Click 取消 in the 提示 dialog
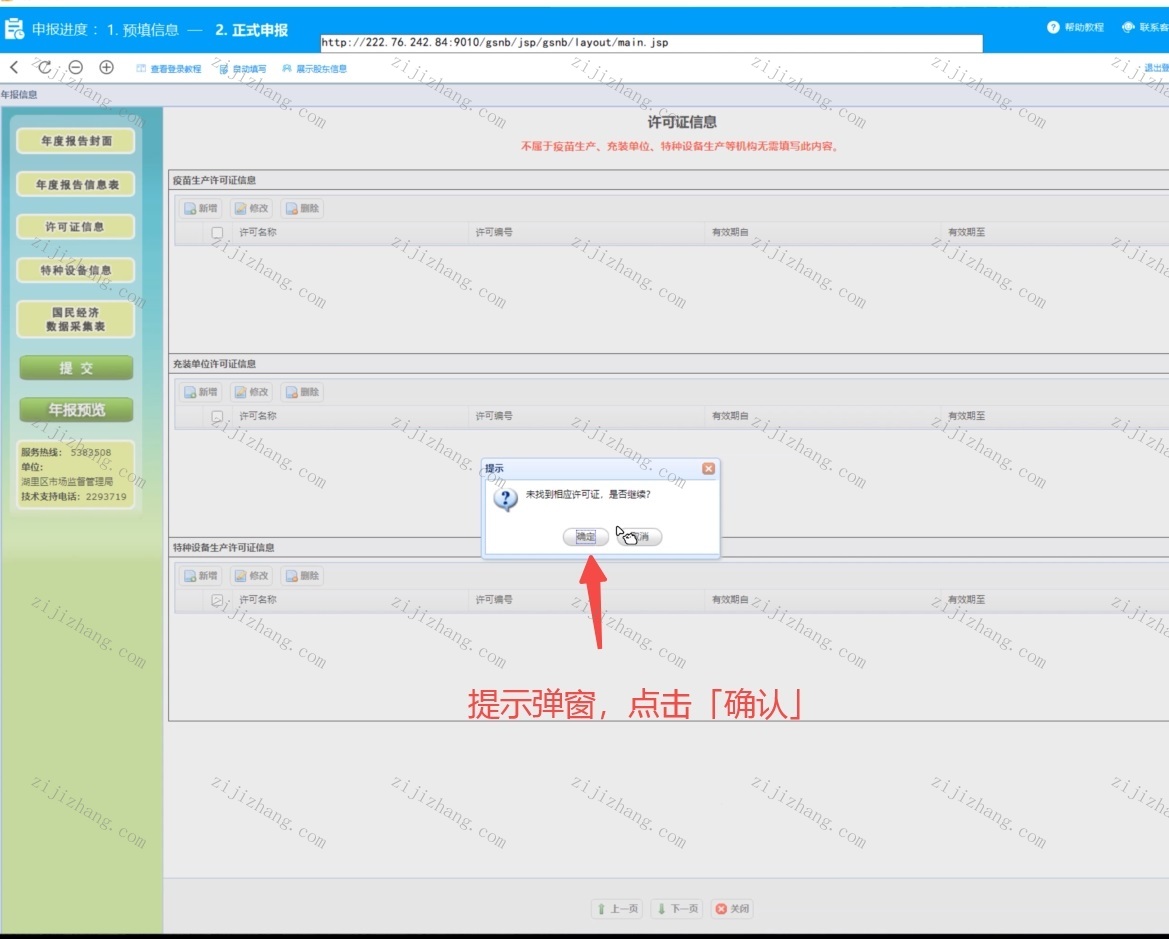1169x939 pixels. tap(640, 536)
